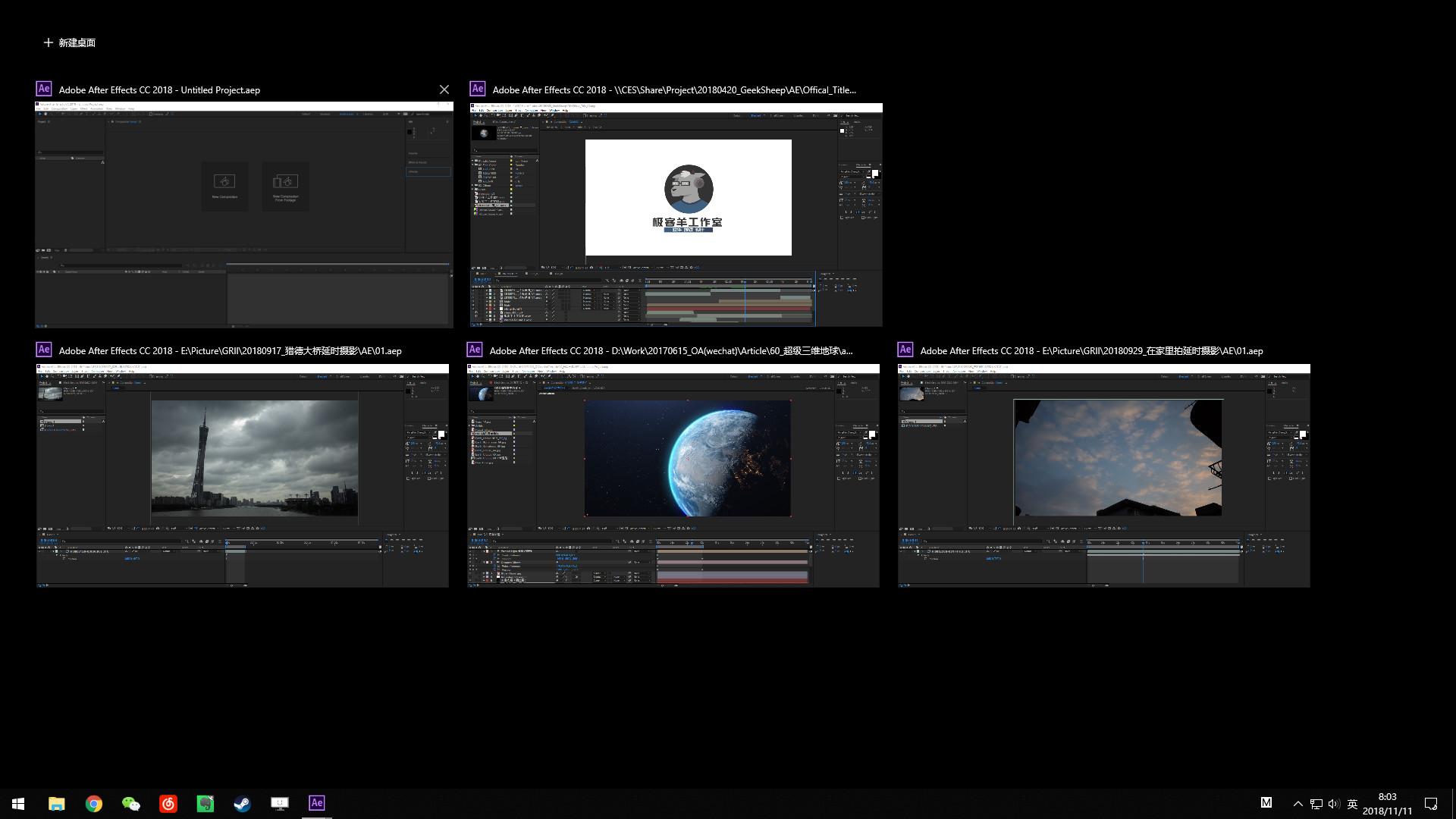Open File Explorer from the taskbar
Screen dimensions: 1456x819
[56, 803]
